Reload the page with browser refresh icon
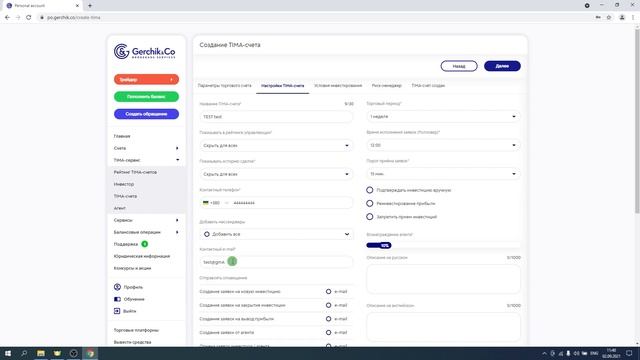Screen dimensions: 640x360 [x=29, y=18]
